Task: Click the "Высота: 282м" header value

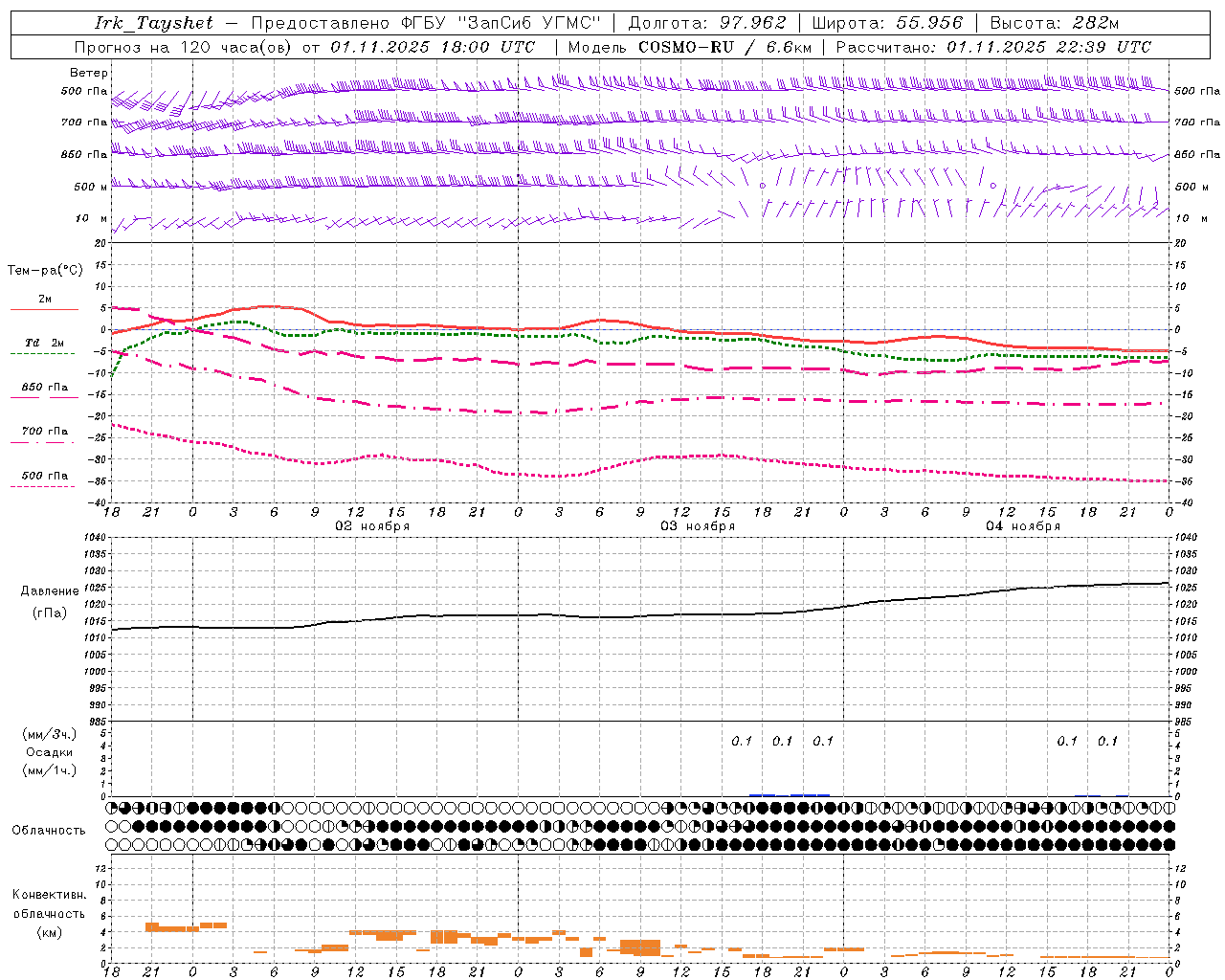Action: [x=1054, y=23]
